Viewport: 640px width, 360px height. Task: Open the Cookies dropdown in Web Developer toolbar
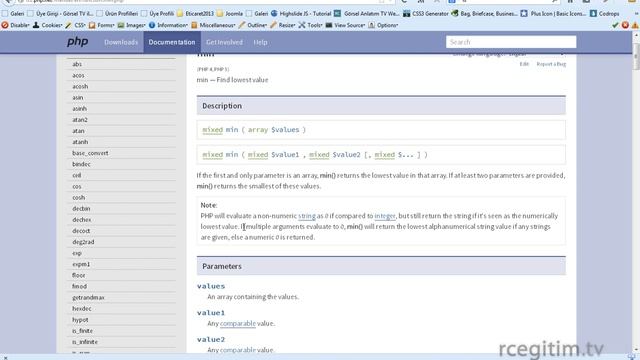pos(47,25)
